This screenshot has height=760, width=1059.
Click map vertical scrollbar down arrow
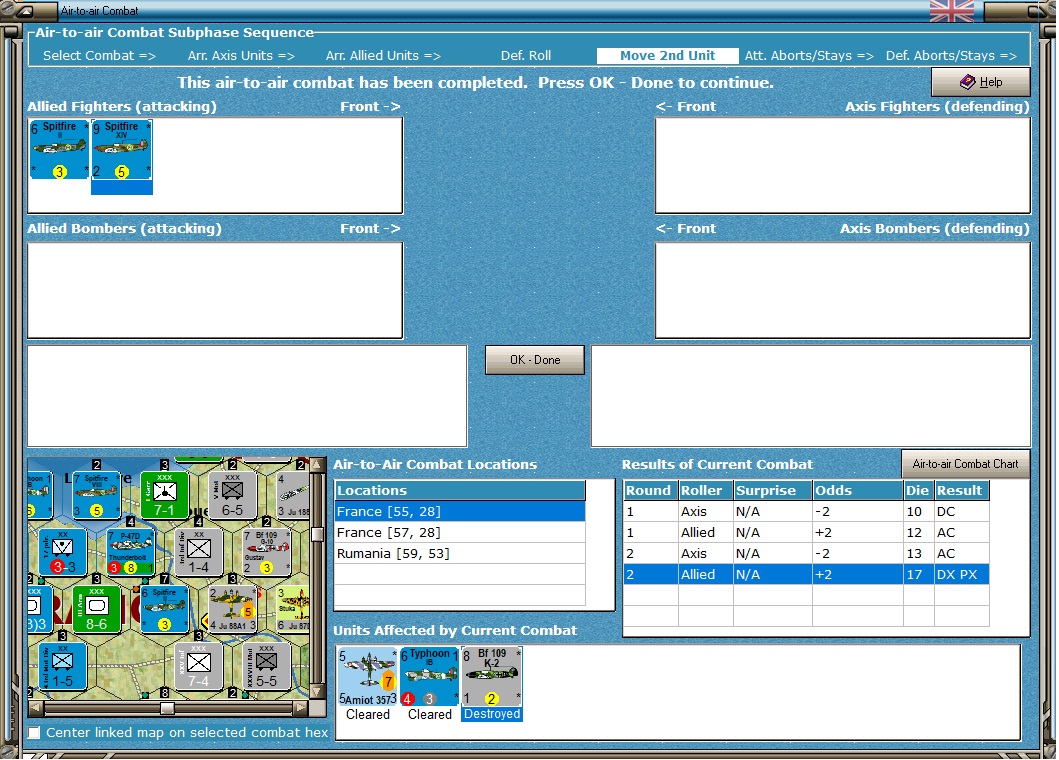pos(317,692)
